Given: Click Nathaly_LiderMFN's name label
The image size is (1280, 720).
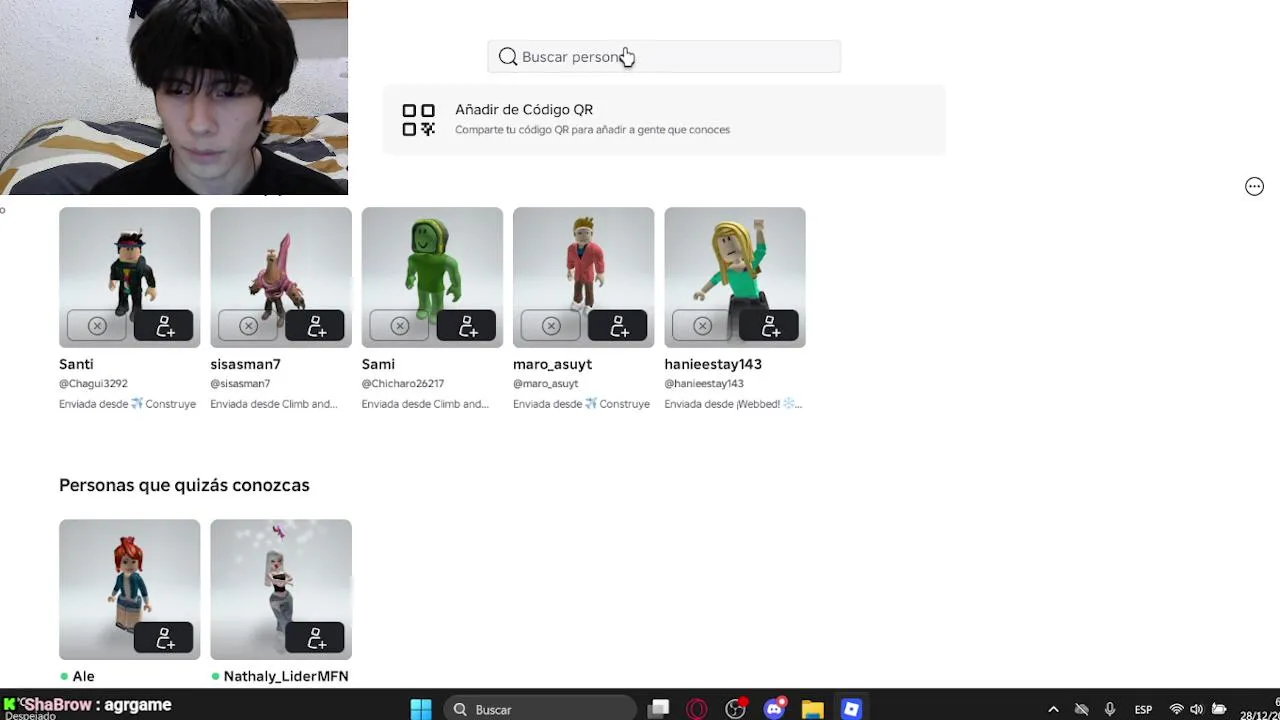Looking at the screenshot, I should pos(286,676).
